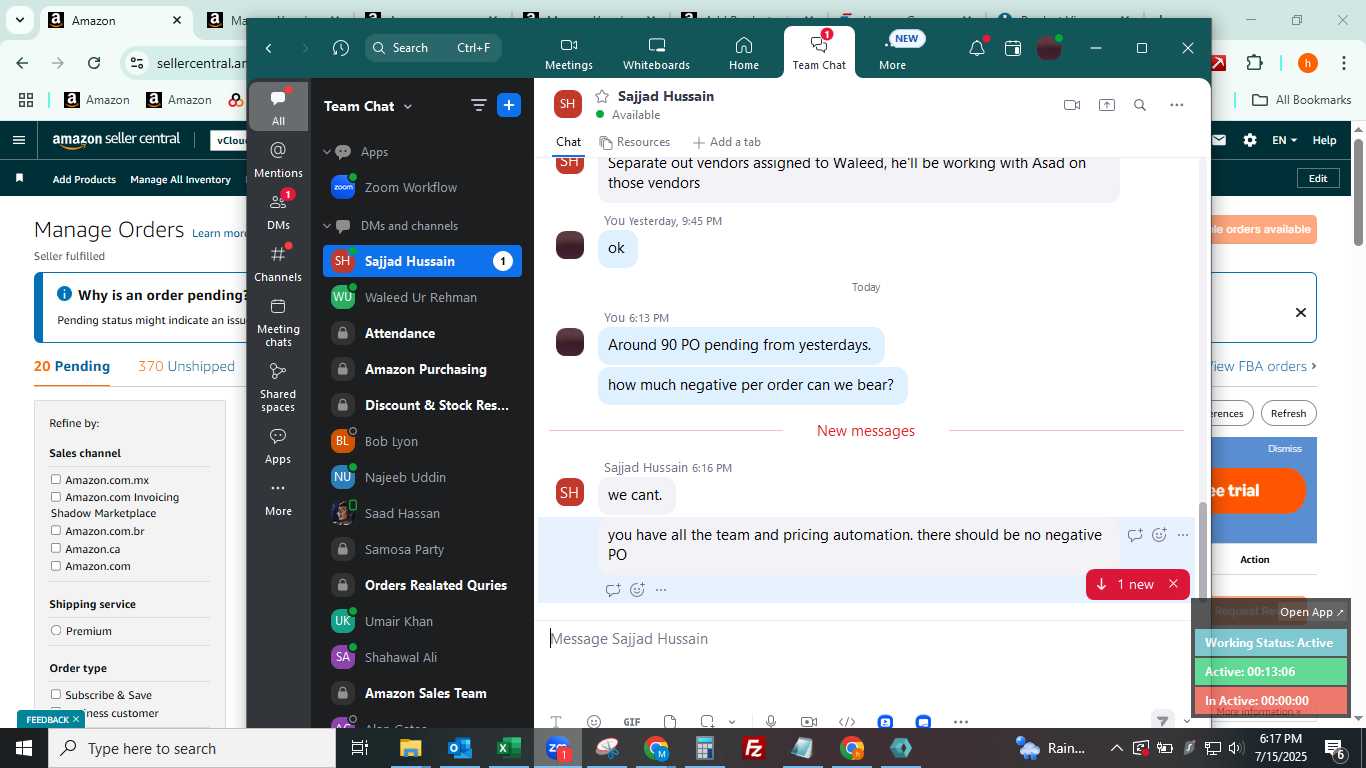Screen dimensions: 1366x768
Task: Search within the Sajjad Hussain chat
Action: (1139, 105)
